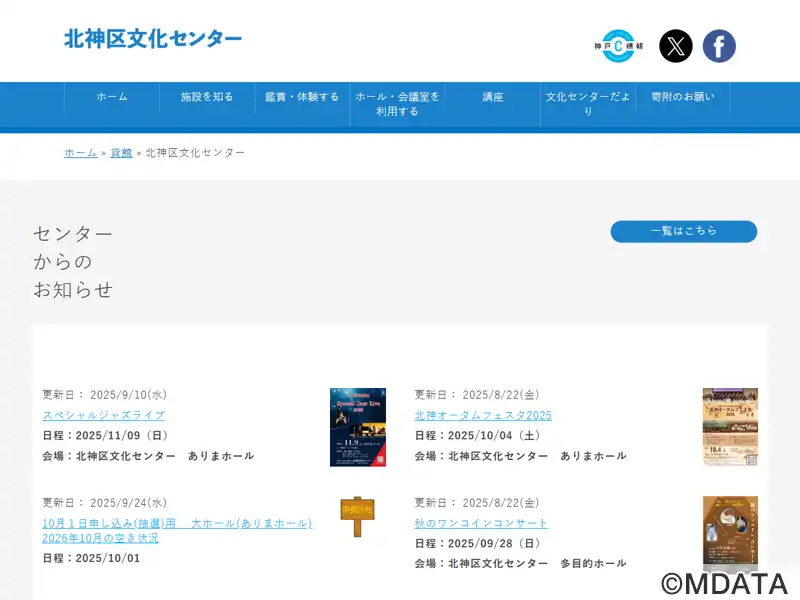Open 寄附のお願い navigation item
Screen dimensions: 800x600
click(x=683, y=97)
